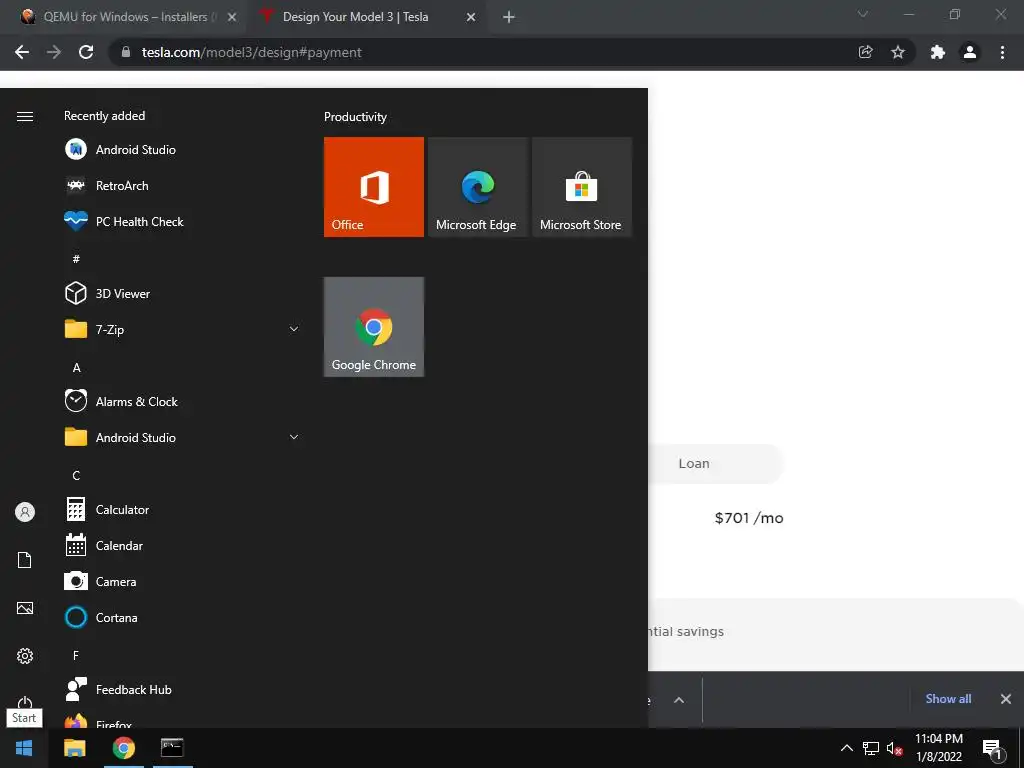Bookmark this page with star icon
The height and width of the screenshot is (768, 1024).
[x=898, y=52]
